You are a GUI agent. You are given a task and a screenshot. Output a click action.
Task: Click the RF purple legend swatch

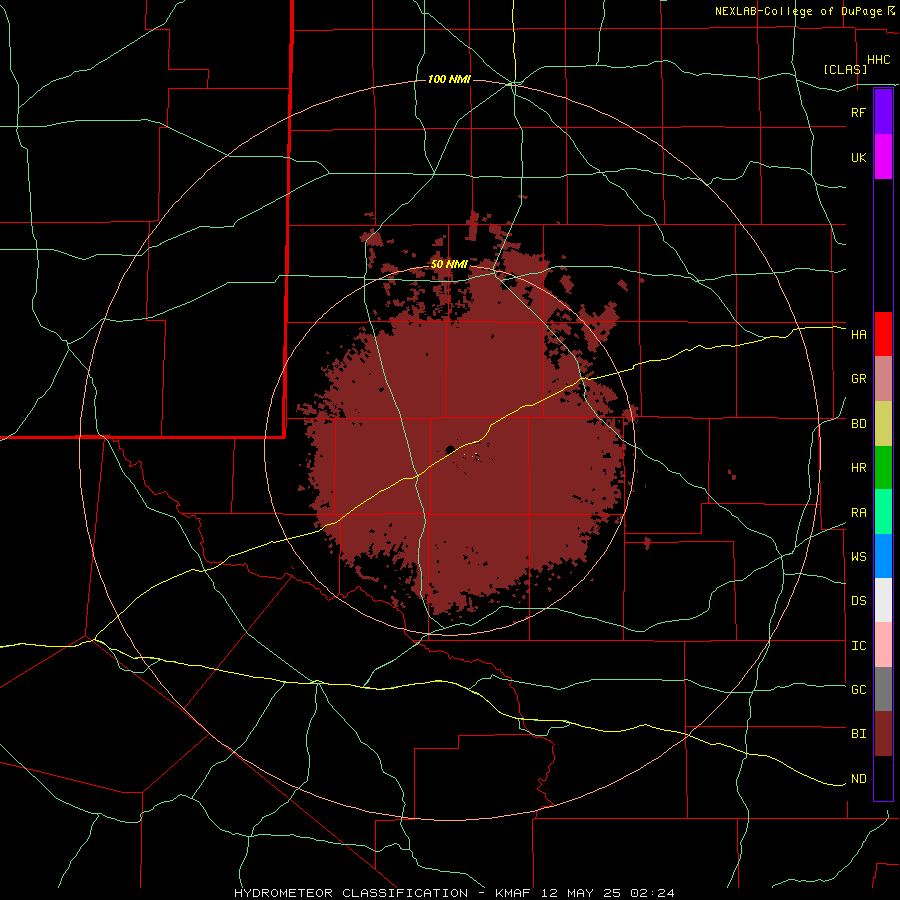click(x=883, y=112)
